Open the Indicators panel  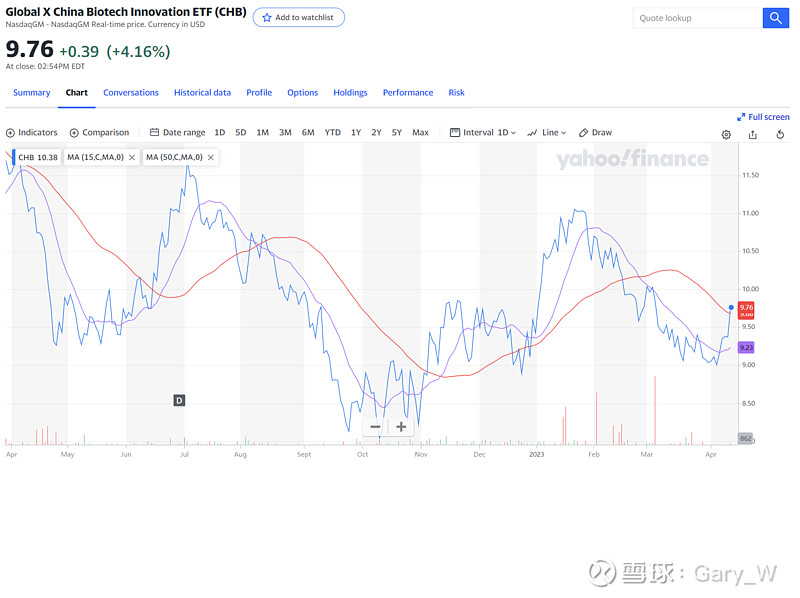click(32, 132)
